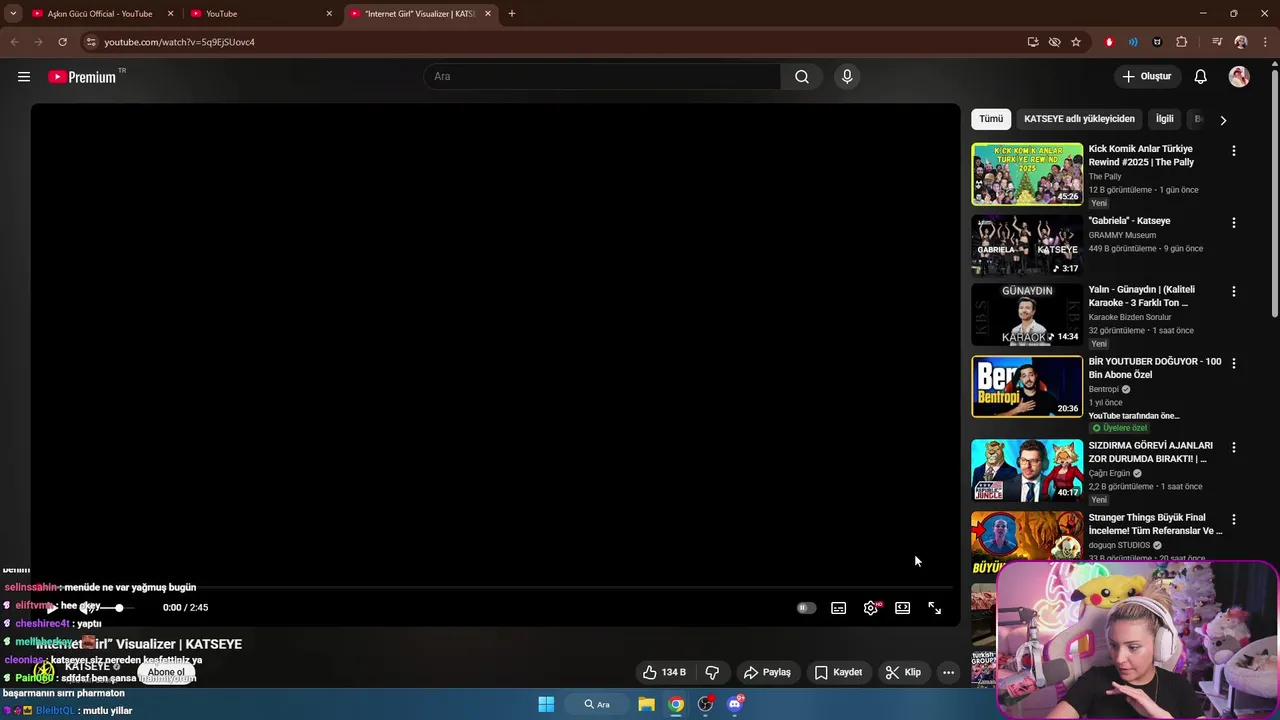Click the address bar URL
Viewport: 1280px width, 720px height.
point(179,42)
